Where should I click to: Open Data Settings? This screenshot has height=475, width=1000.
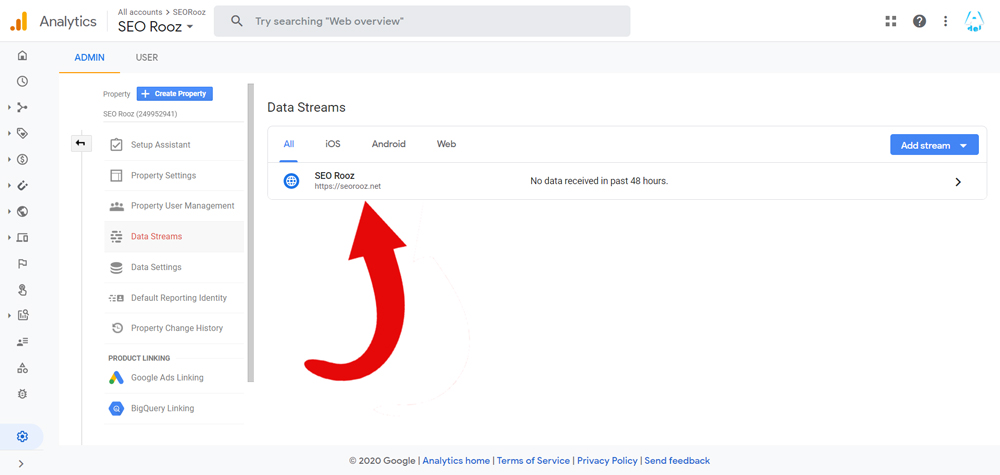coord(174,267)
